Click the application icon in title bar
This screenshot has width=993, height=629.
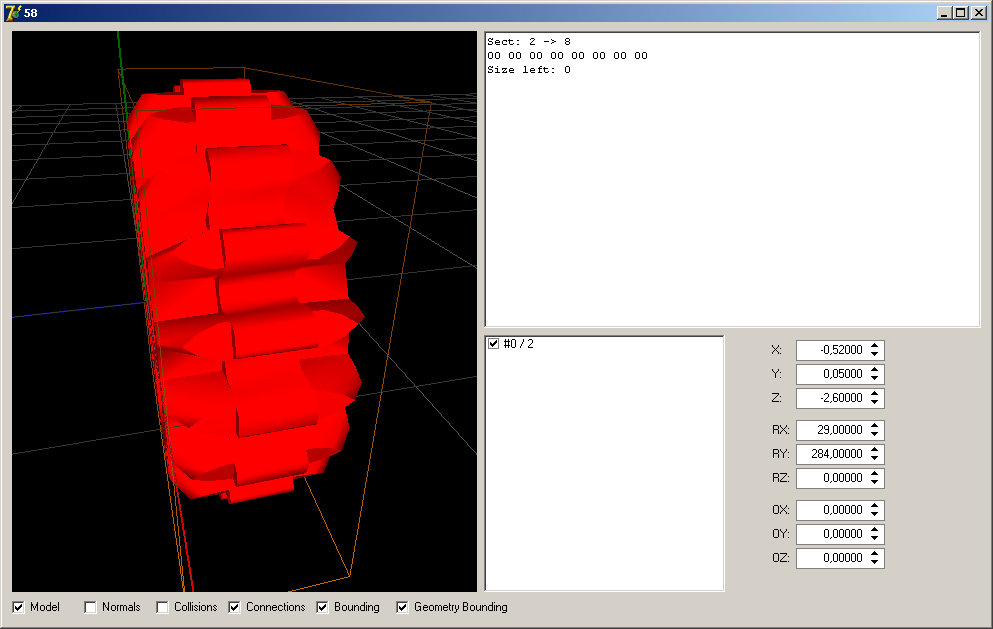(x=13, y=12)
